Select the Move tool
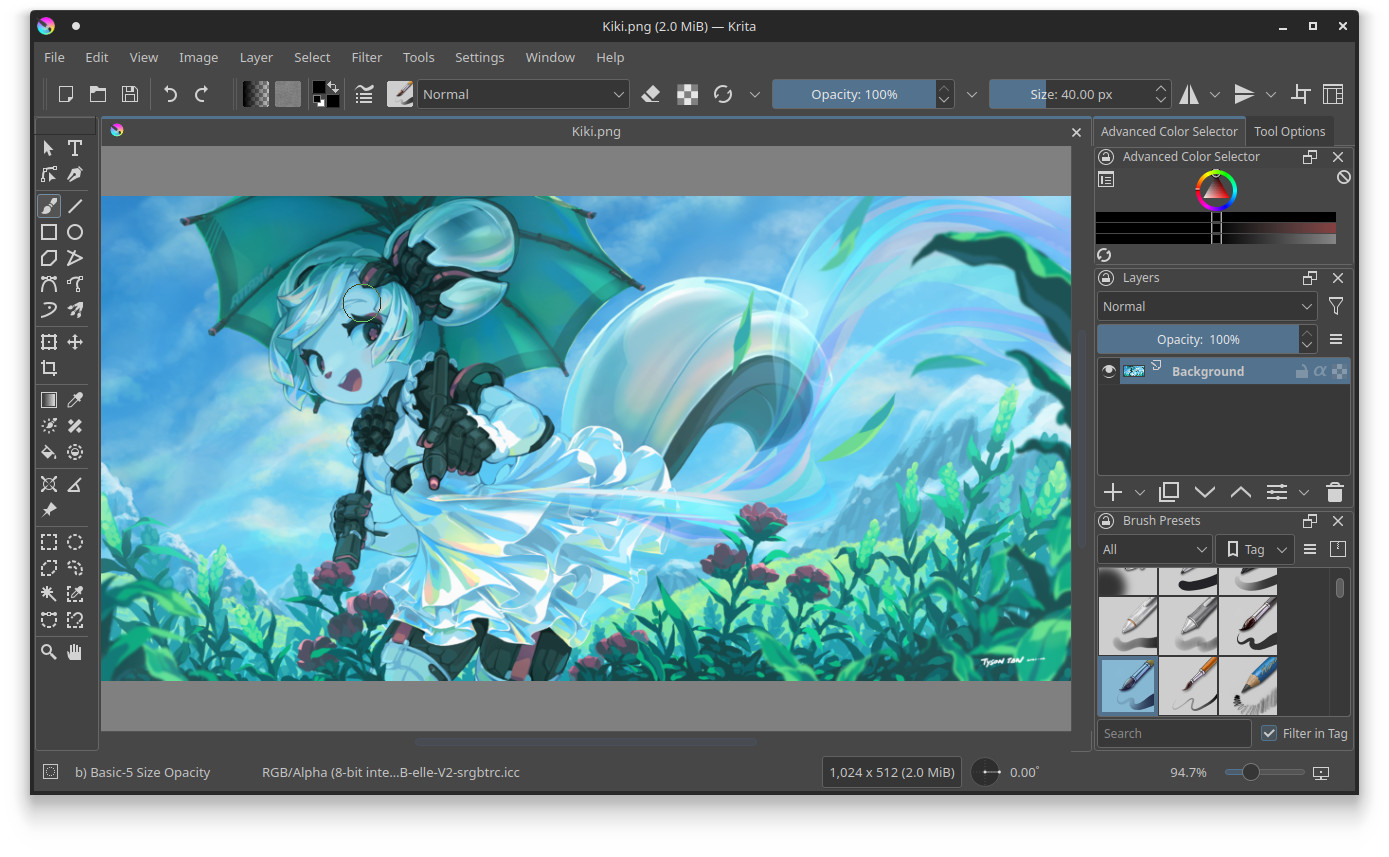This screenshot has width=1389, height=857. [75, 342]
